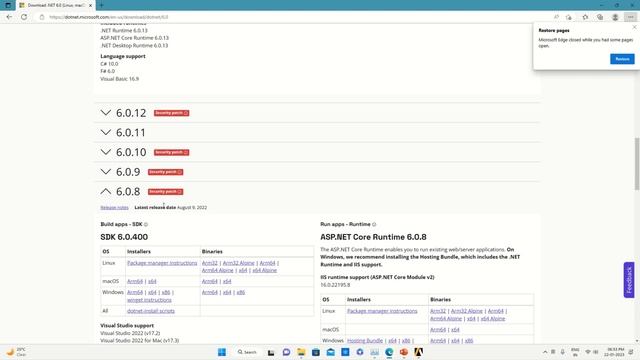Open SDK Linux Package manager instructions link

162,263
